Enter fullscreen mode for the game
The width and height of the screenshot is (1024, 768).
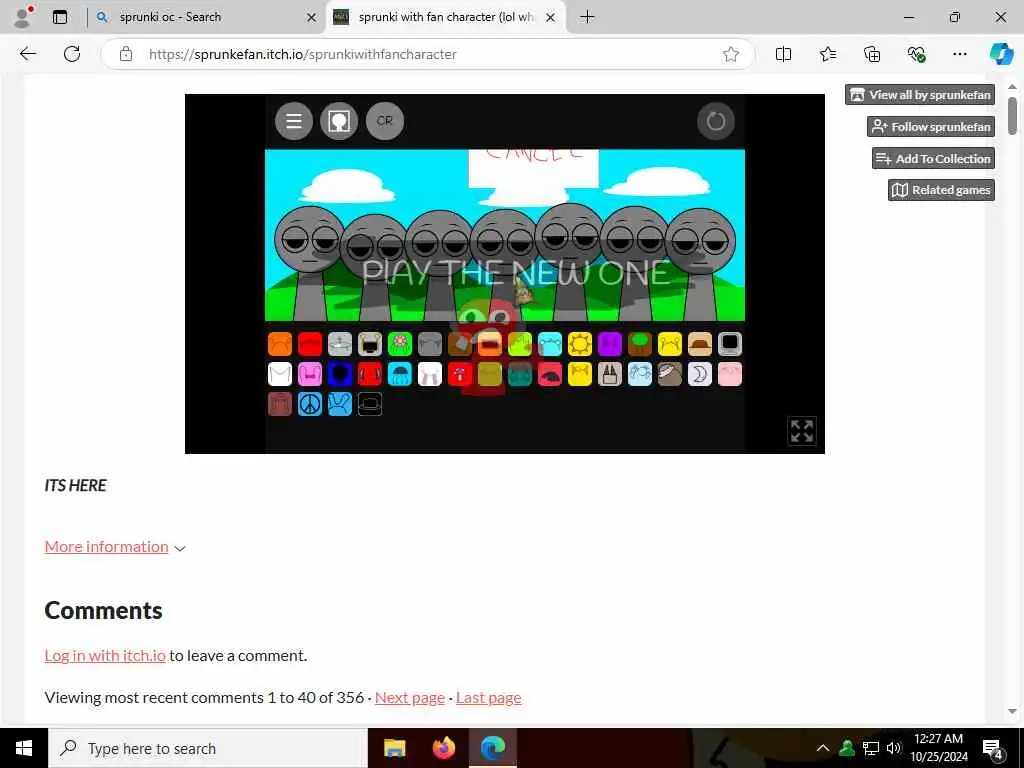click(x=802, y=431)
